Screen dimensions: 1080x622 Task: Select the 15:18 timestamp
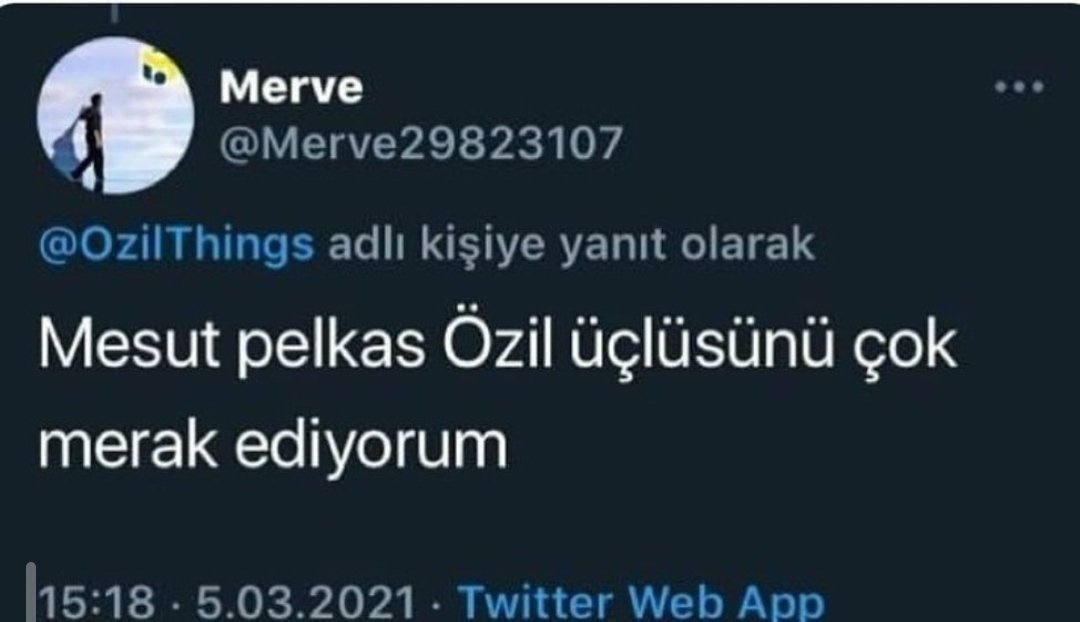[96, 601]
